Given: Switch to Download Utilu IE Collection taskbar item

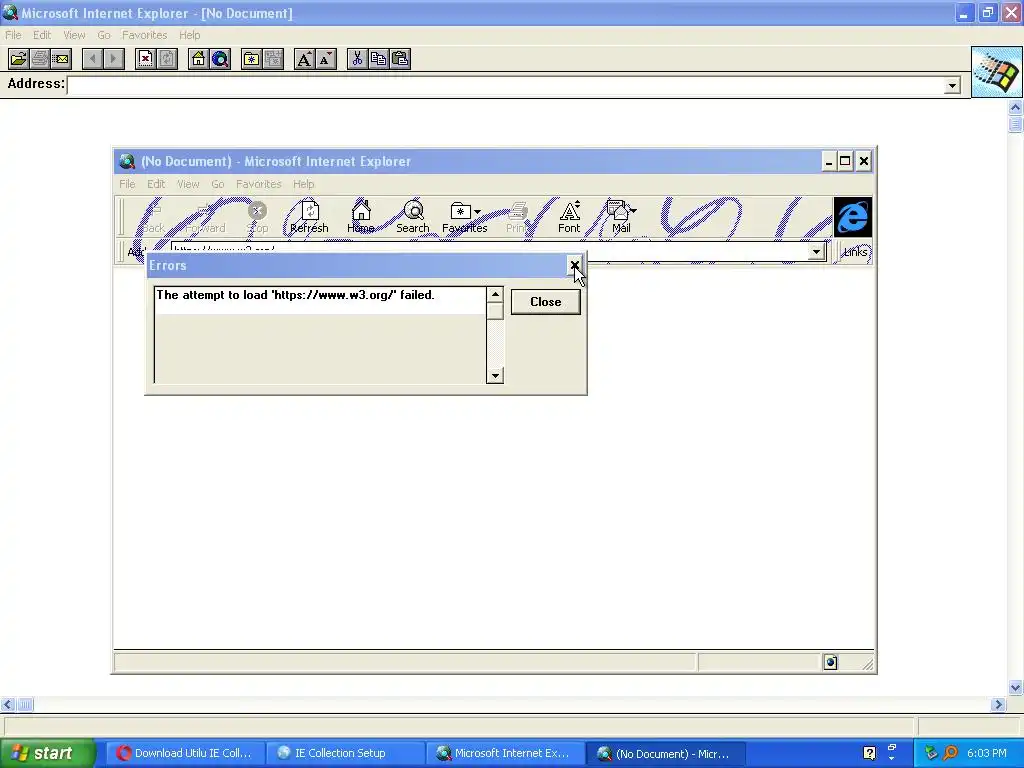Looking at the screenshot, I should (x=184, y=753).
